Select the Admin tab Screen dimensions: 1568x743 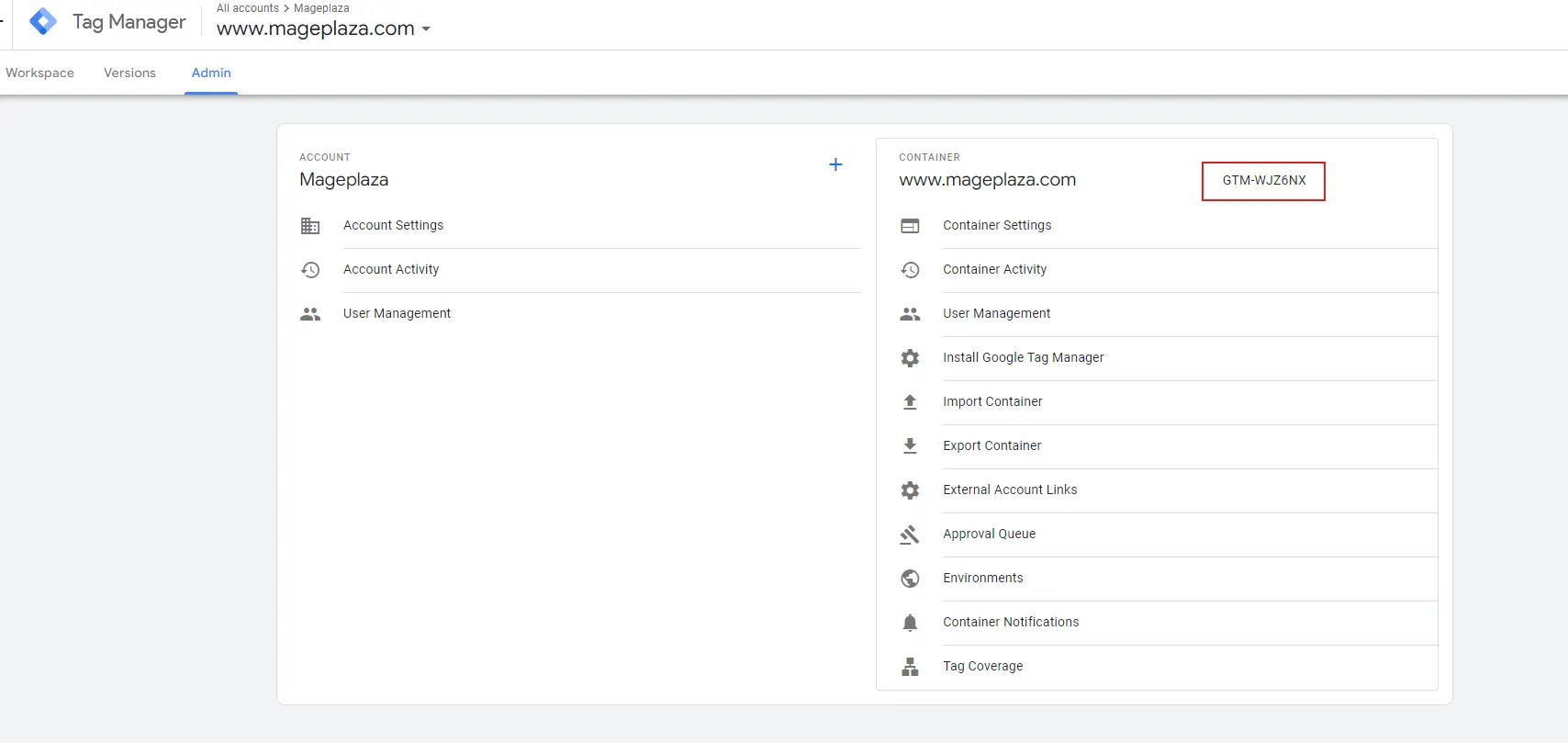pyautogui.click(x=211, y=73)
